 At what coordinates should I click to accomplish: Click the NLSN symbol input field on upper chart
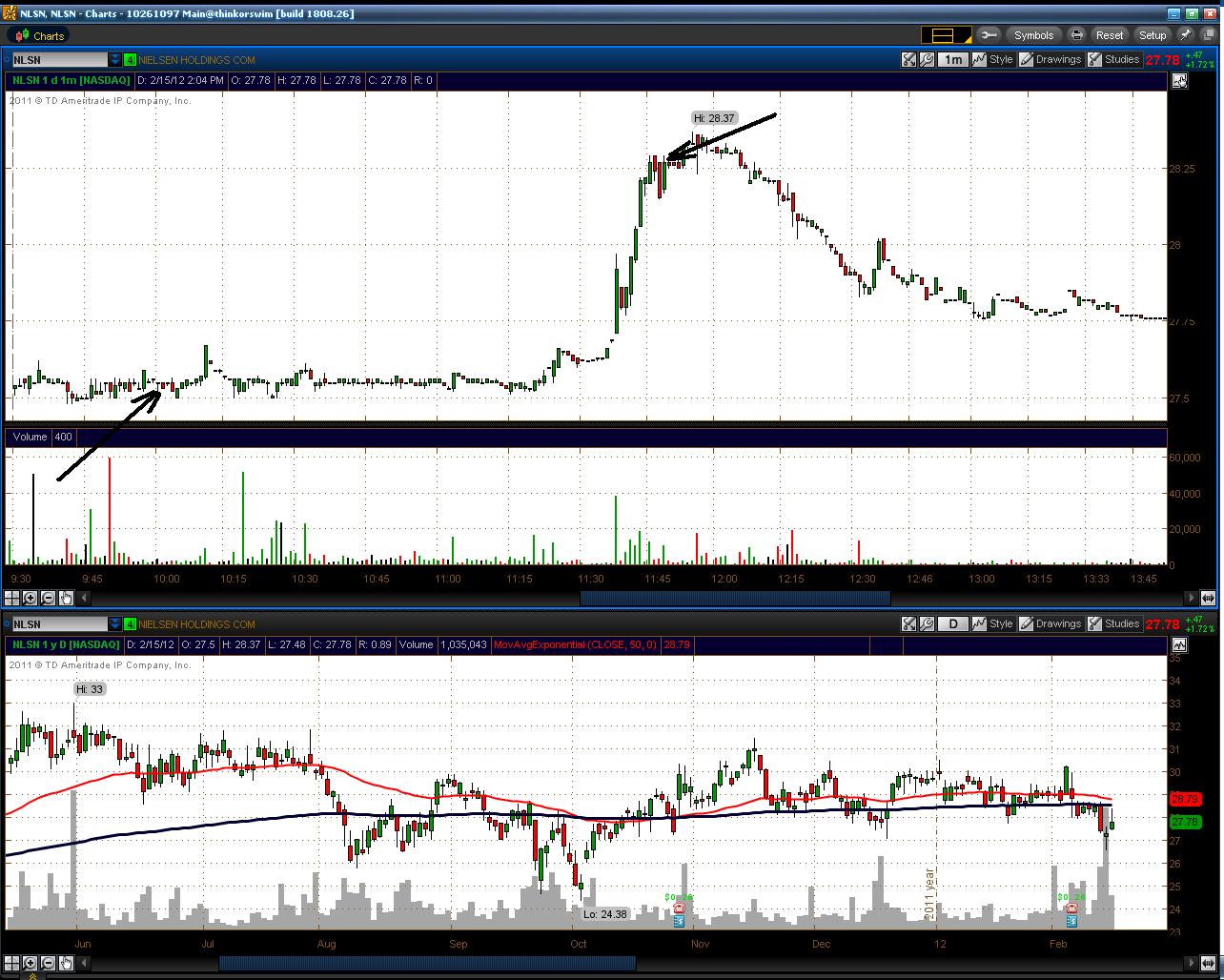(x=58, y=59)
